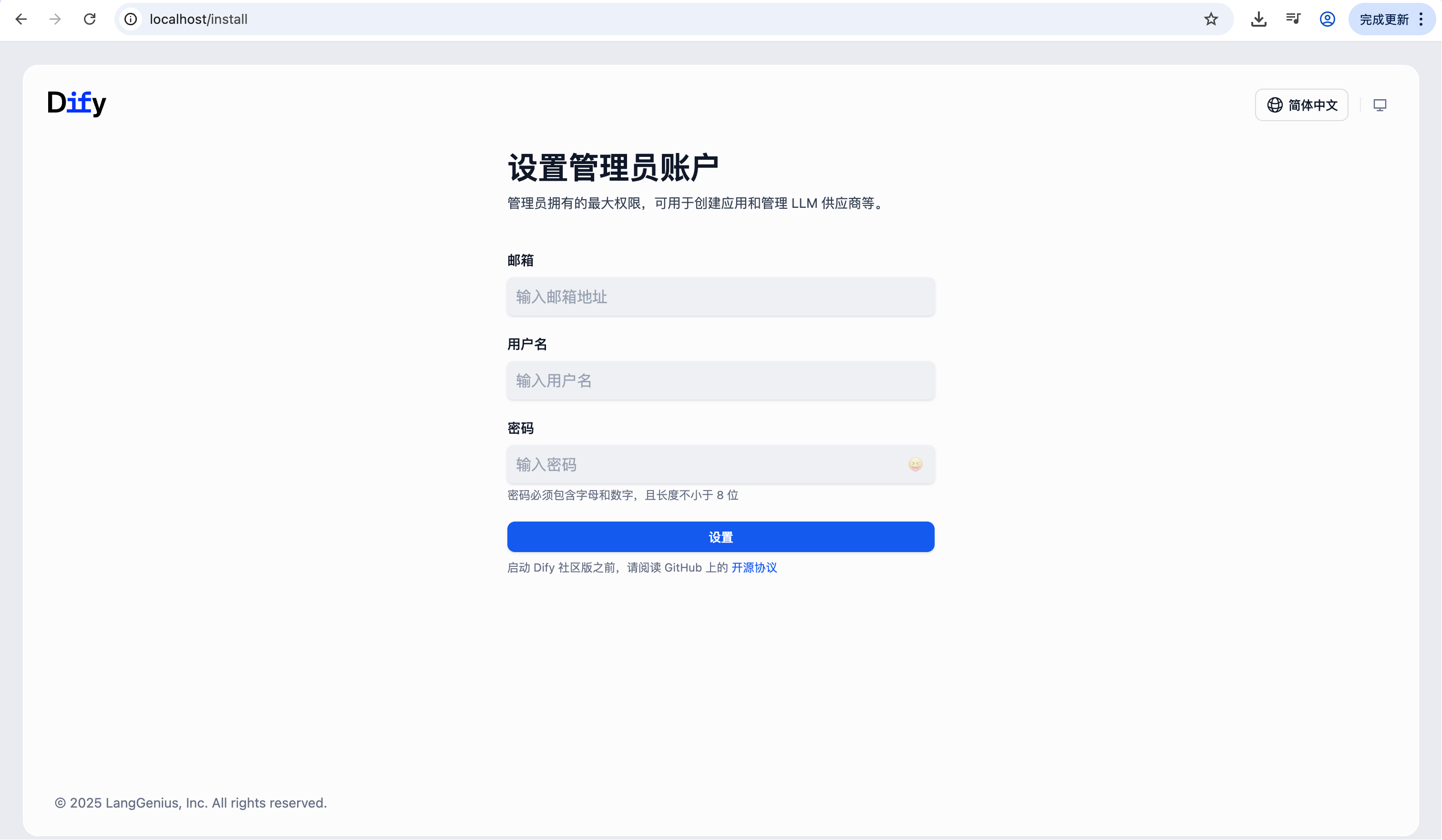Viewport: 1442px width, 840px height.
Task: Open the browser profile icon
Action: [x=1327, y=19]
